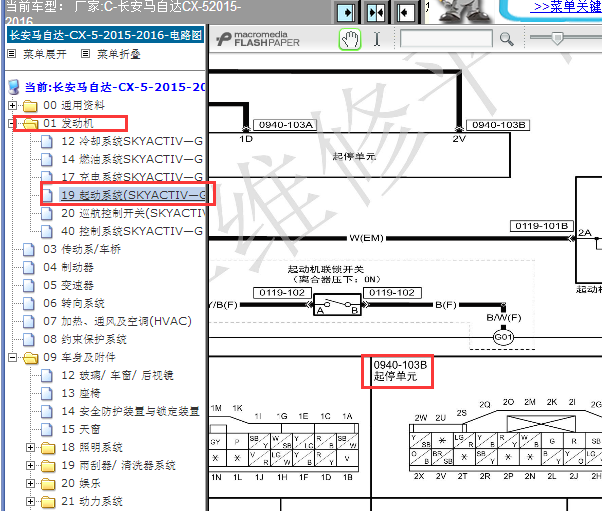
Task: Click the 起动机联锁开关 switch symbol
Action: [x=337, y=305]
